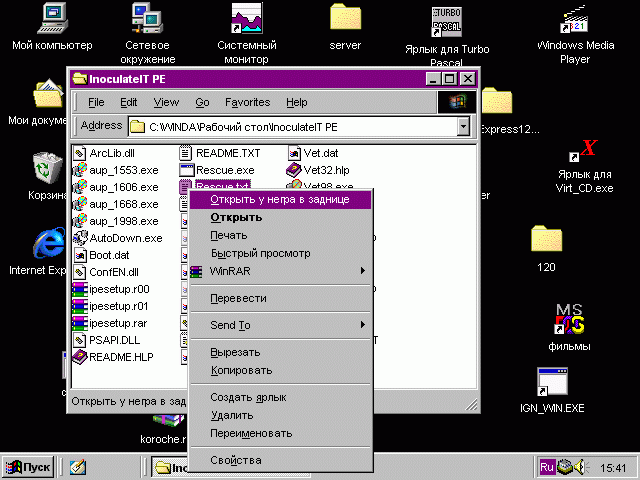The image size is (640, 480).
Task: Choose Печать in the context menu
Action: pyautogui.click(x=281, y=236)
